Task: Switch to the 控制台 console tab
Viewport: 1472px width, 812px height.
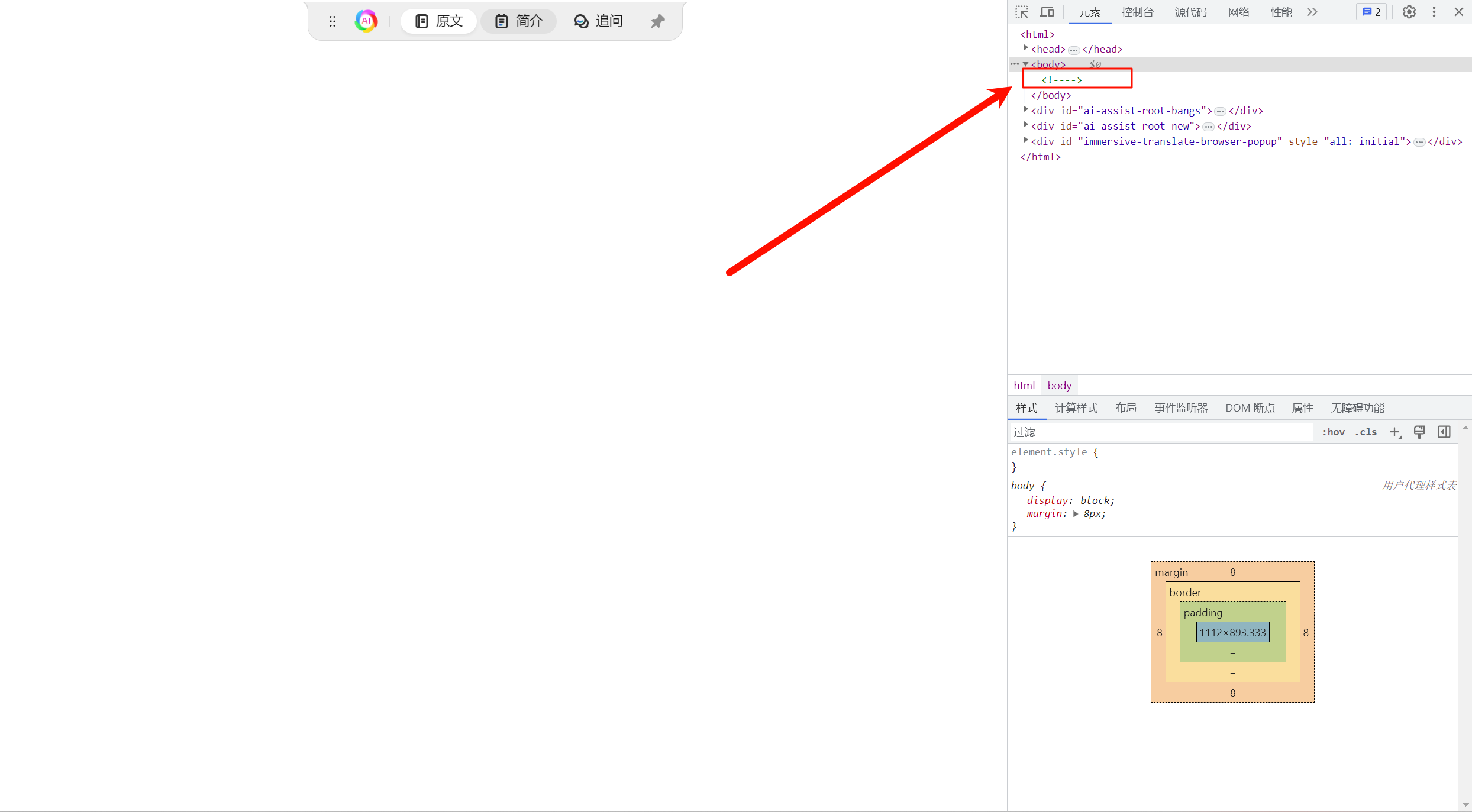Action: pos(1137,12)
